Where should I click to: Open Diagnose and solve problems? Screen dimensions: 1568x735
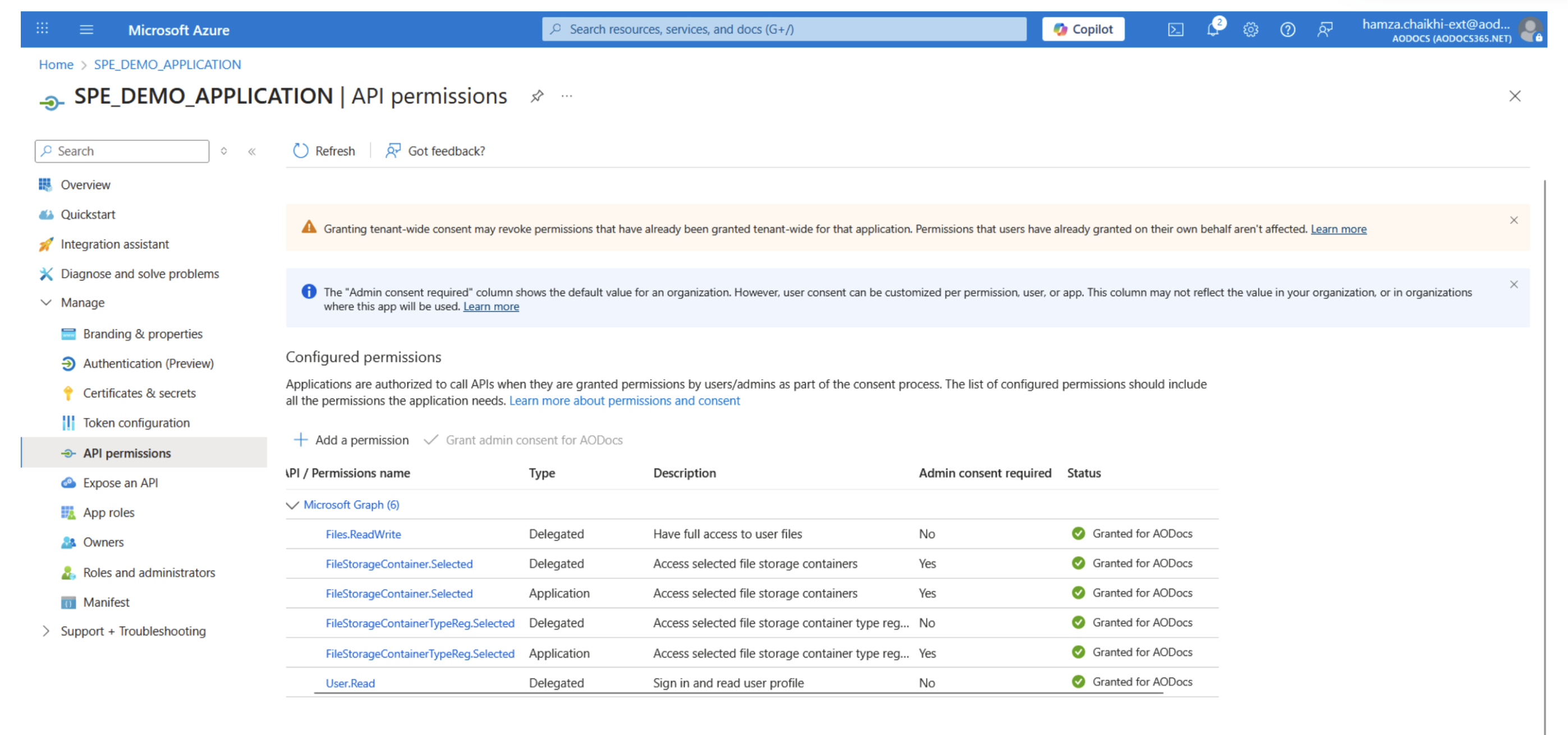tap(139, 274)
